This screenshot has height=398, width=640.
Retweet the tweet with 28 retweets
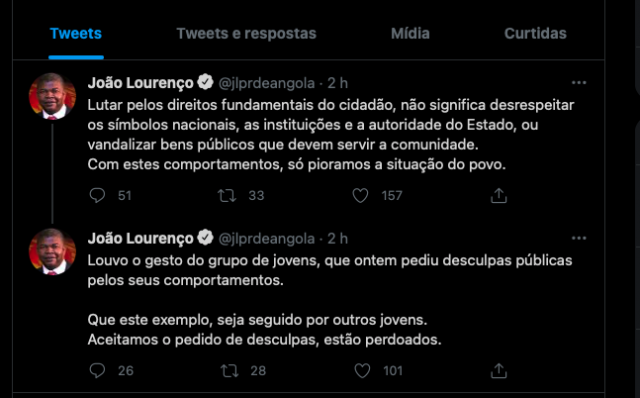229,370
